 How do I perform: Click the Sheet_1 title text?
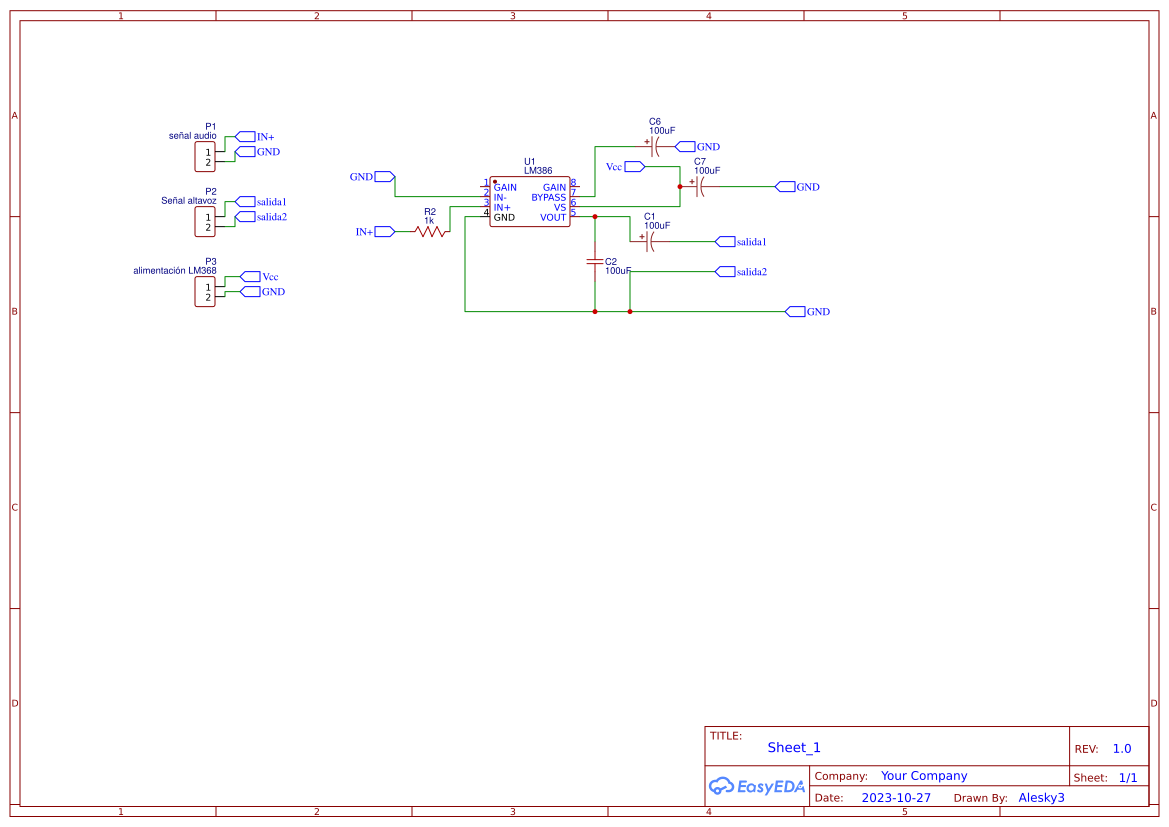tap(794, 748)
